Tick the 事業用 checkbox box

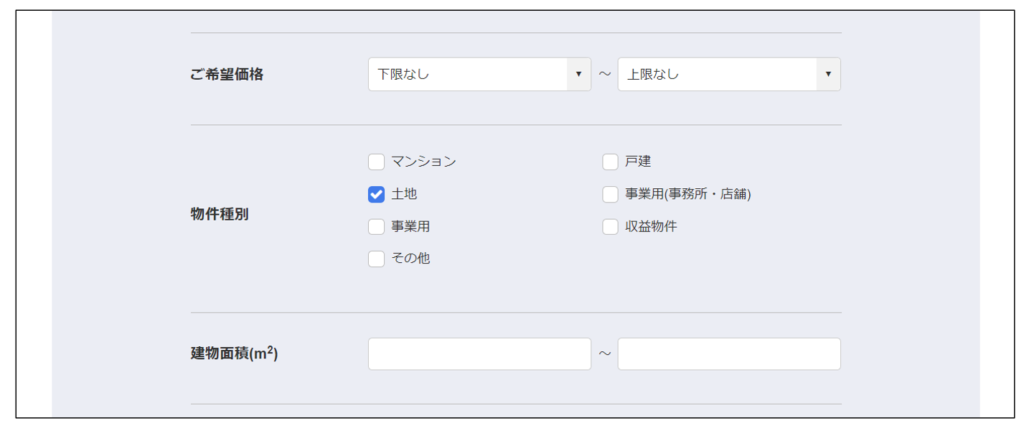376,226
